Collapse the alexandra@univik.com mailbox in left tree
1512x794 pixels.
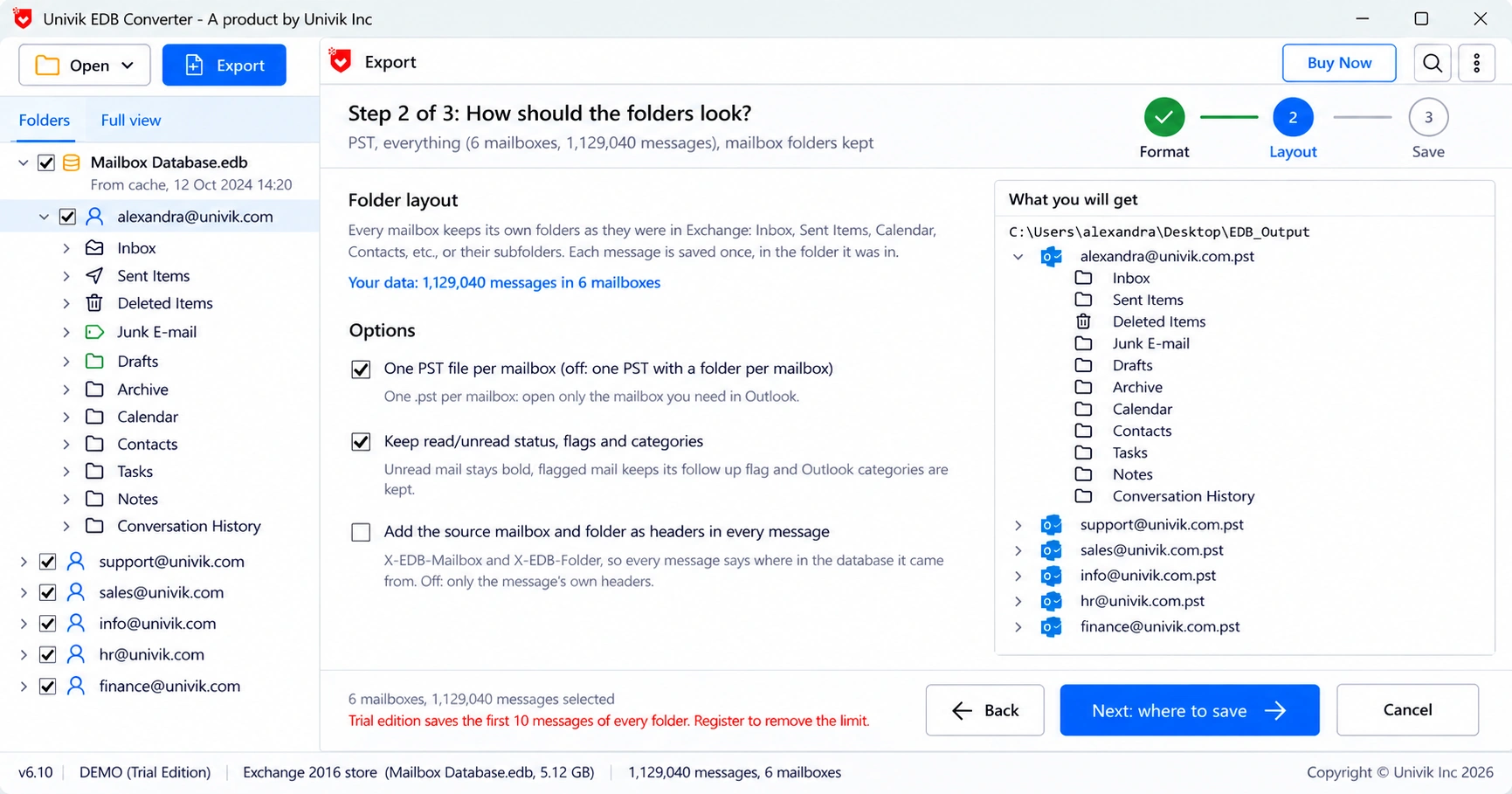[44, 217]
